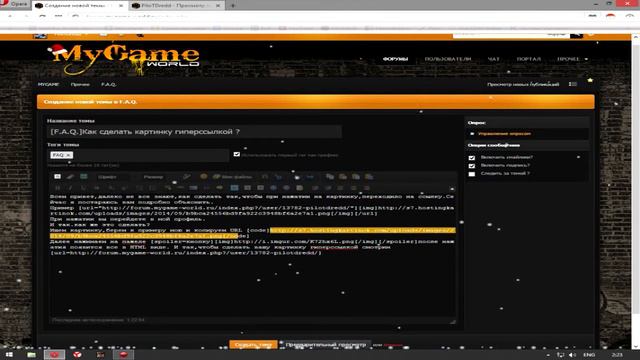The height and width of the screenshot is (360, 640).
Task: Go to Прочее breadcrumb link
Action: click(x=80, y=84)
